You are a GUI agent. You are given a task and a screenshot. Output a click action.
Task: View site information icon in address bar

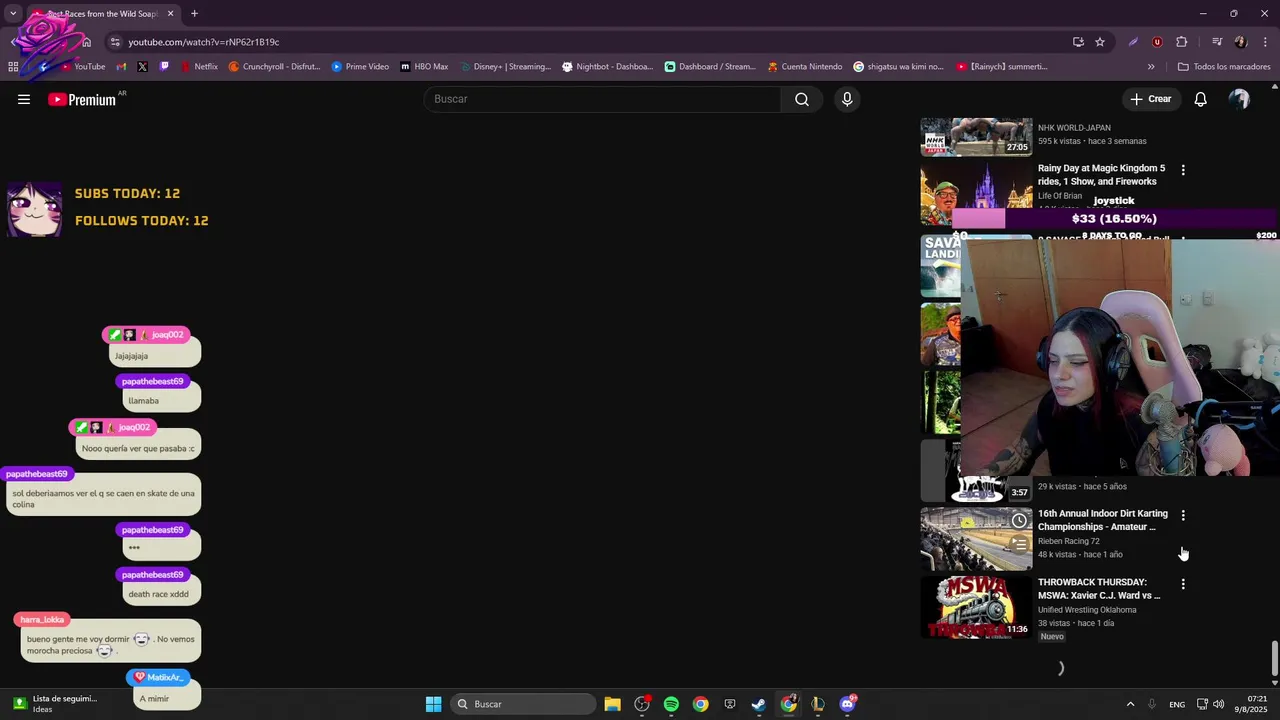tap(115, 42)
